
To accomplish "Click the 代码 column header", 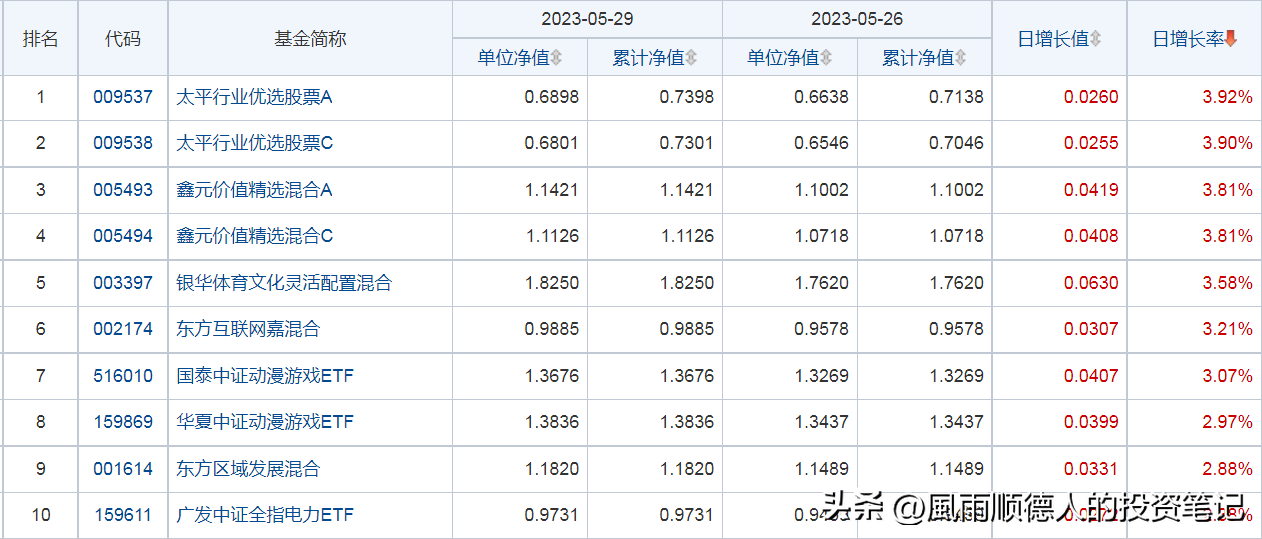I will pos(123,39).
